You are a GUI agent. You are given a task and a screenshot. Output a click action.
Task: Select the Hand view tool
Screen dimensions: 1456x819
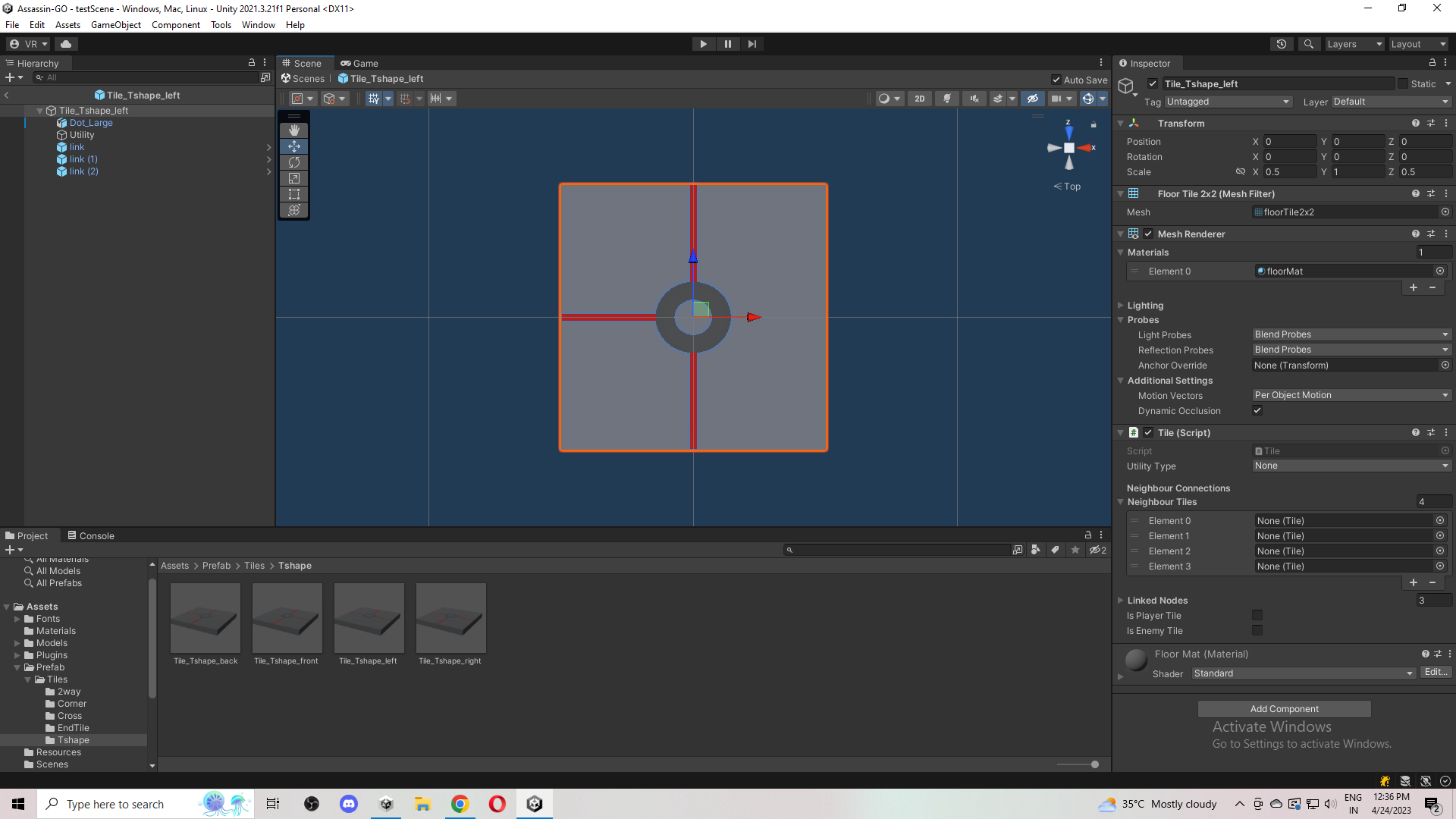coord(294,130)
